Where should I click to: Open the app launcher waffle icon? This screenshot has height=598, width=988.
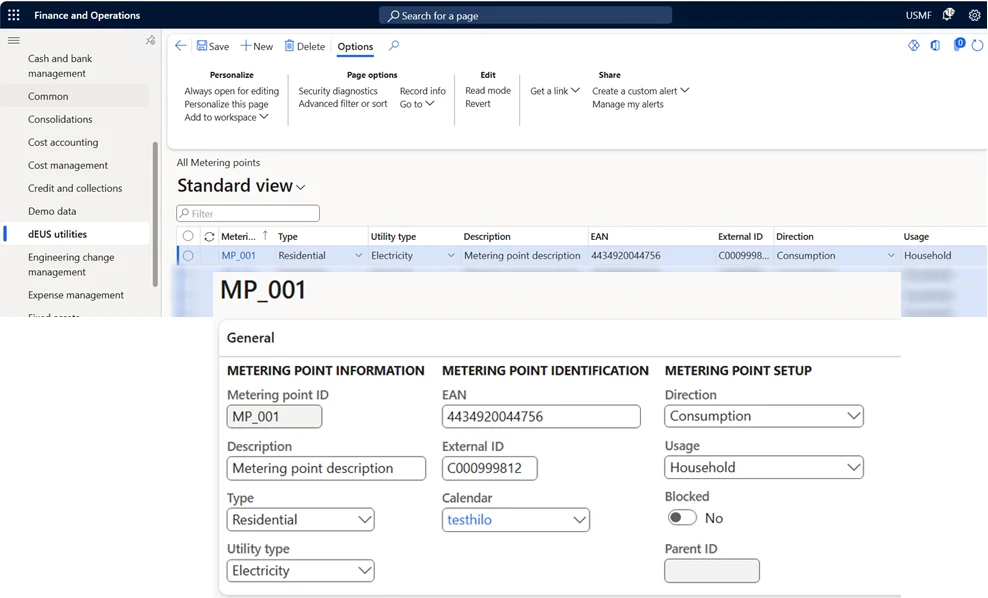[x=13, y=15]
